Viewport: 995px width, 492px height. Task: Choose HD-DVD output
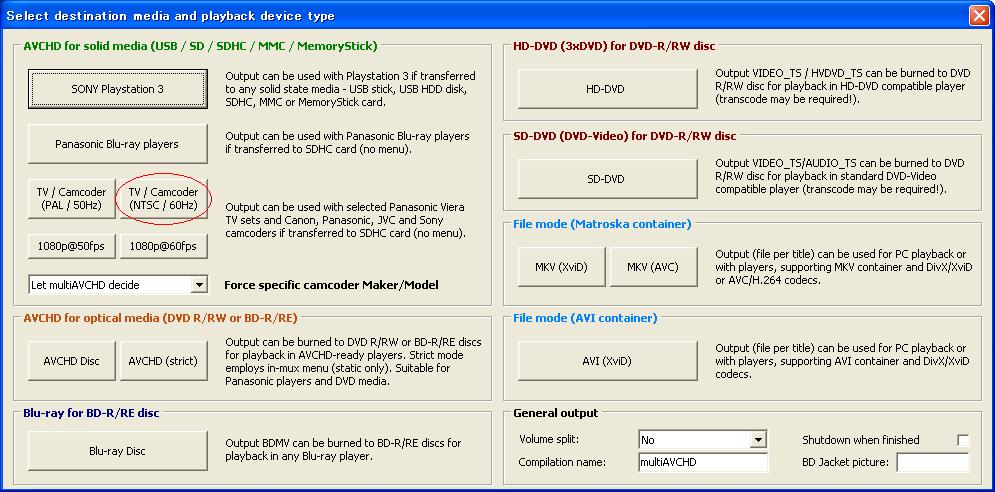click(605, 89)
